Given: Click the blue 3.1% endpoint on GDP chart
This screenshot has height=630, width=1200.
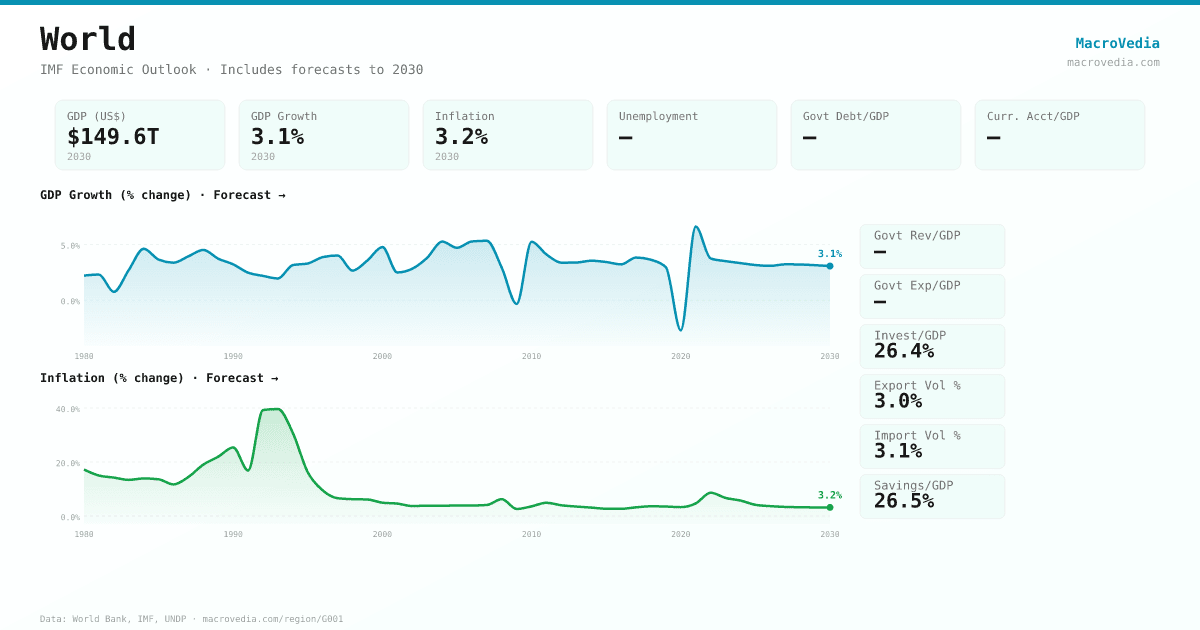Looking at the screenshot, I should (830, 266).
